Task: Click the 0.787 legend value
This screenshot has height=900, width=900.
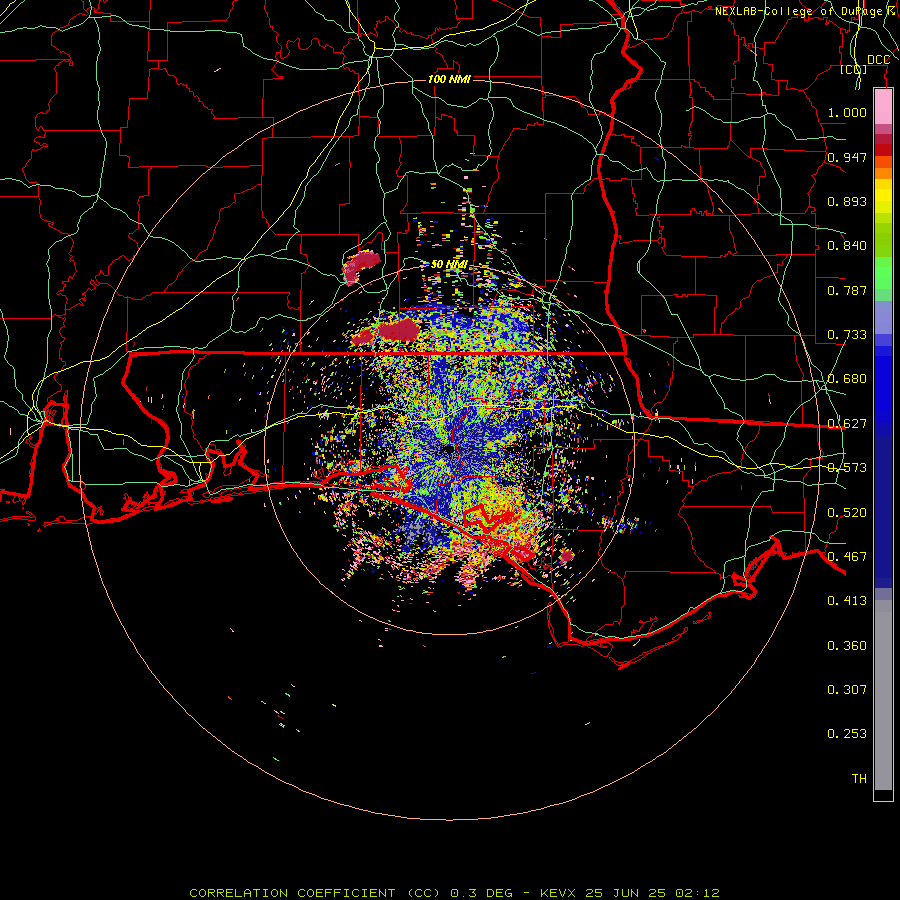Action: click(x=847, y=290)
